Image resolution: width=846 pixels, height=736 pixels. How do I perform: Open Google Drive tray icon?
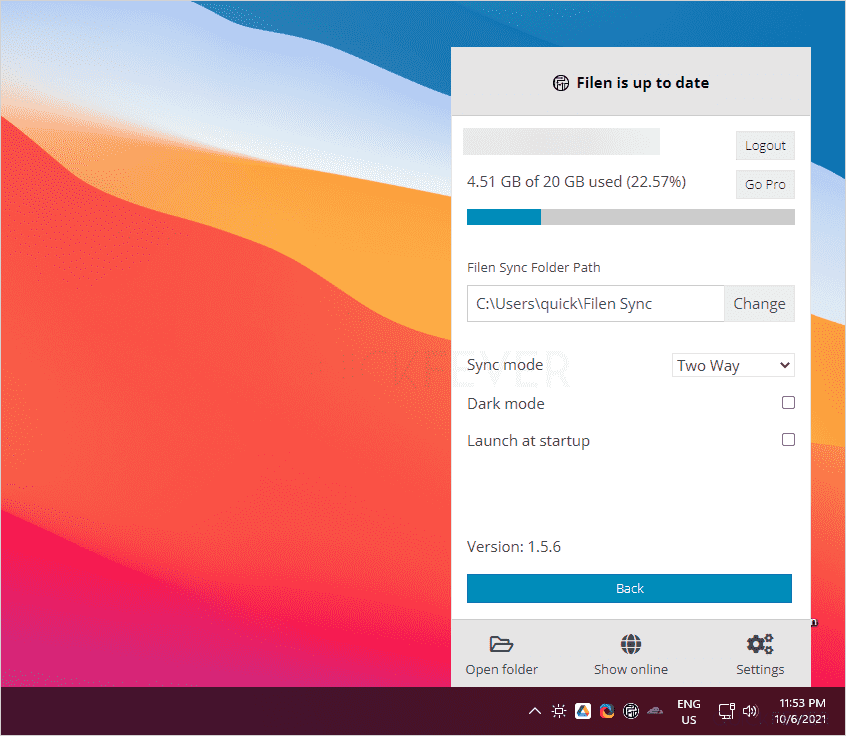coord(583,711)
